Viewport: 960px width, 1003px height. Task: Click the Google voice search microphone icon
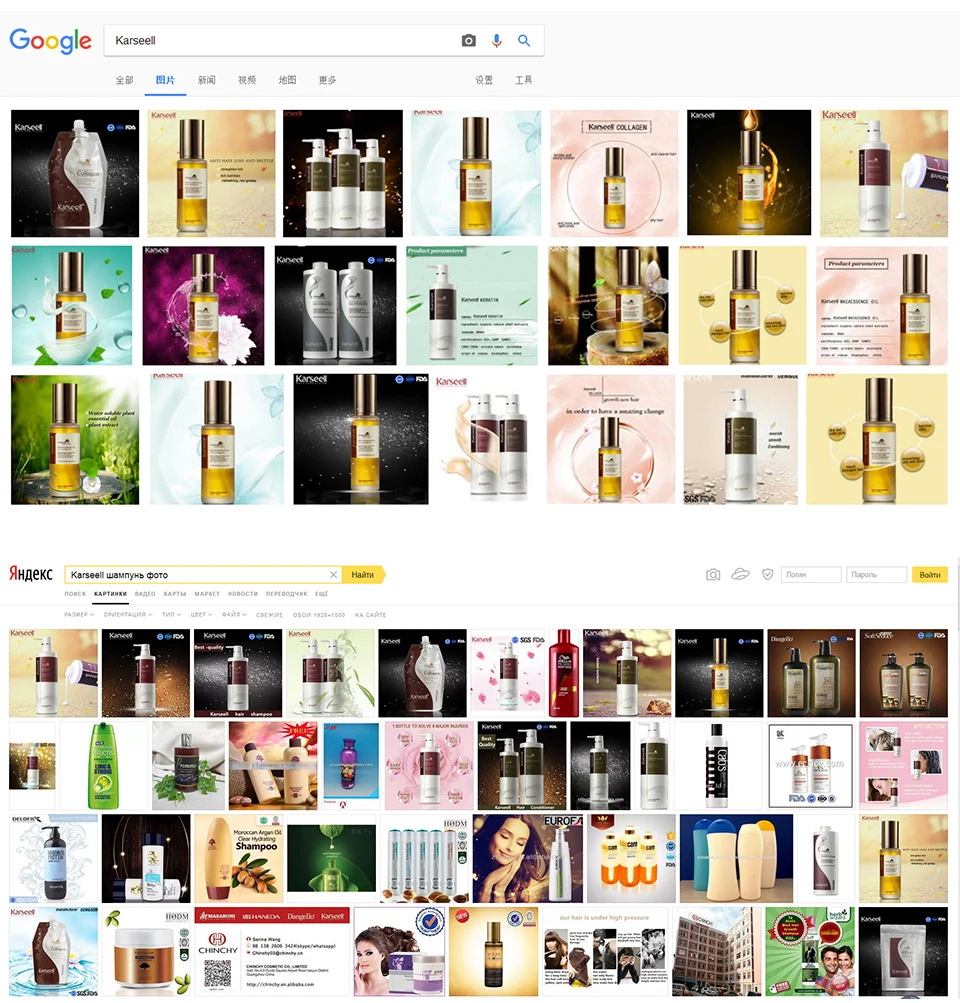(x=496, y=40)
